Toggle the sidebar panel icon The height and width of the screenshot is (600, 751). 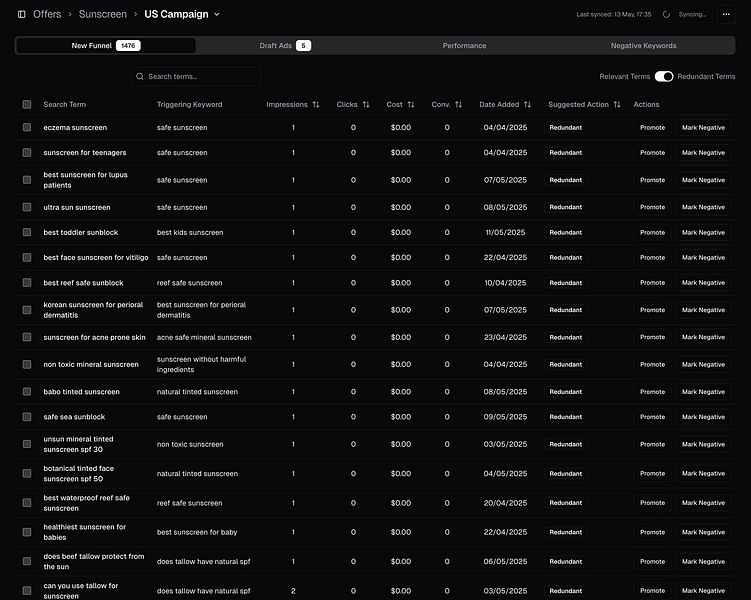(22, 14)
